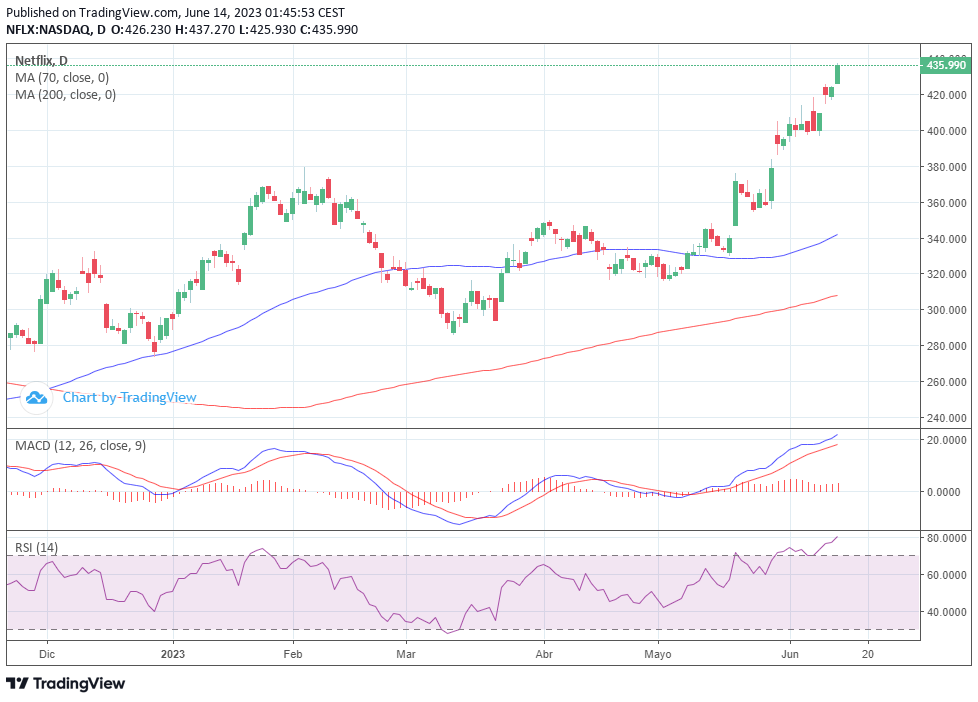This screenshot has height=702, width=978.
Task: Click the 300.000 price axis label
Action: [946, 310]
